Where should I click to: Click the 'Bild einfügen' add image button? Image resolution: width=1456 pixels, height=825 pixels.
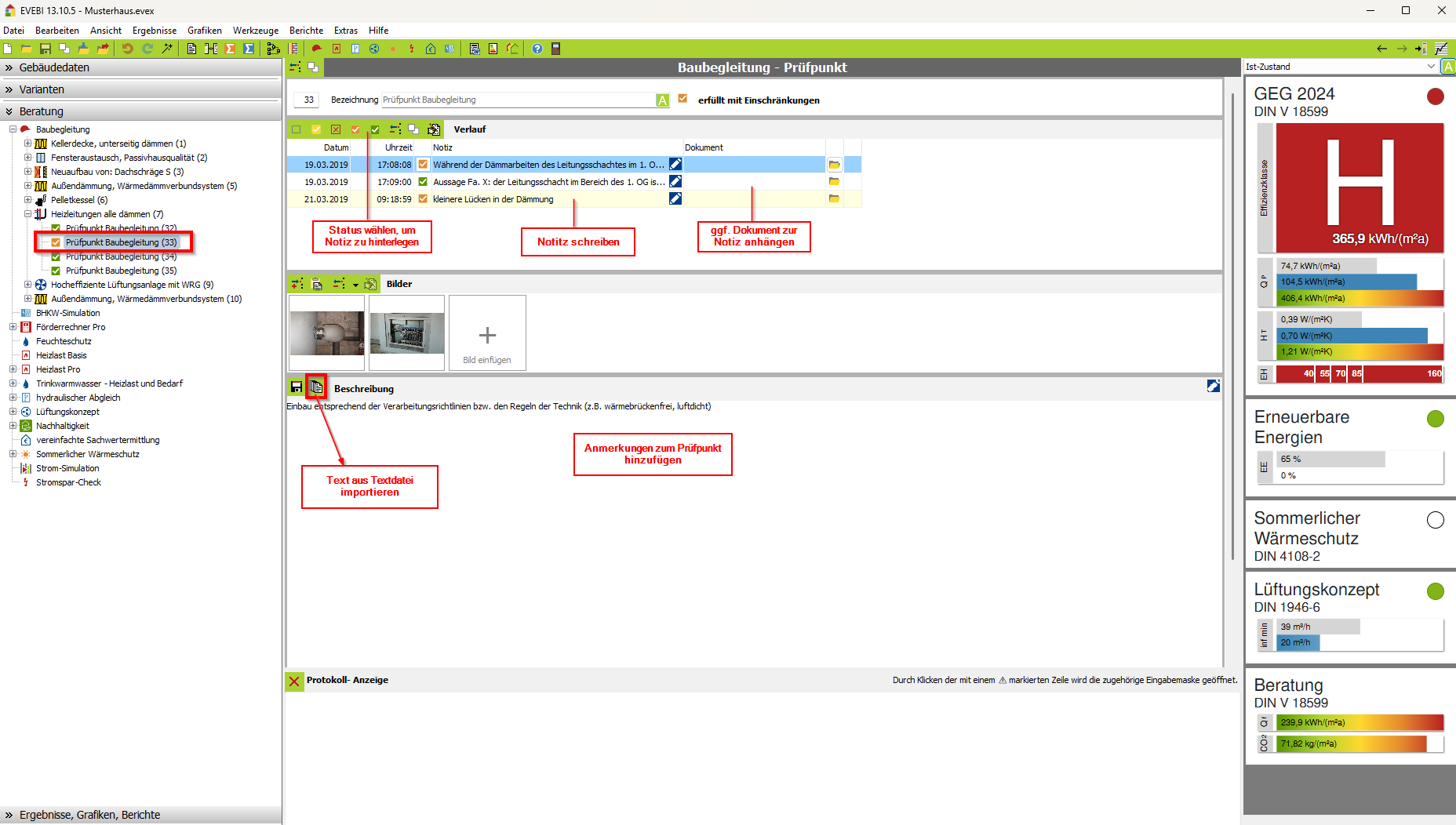click(x=487, y=333)
